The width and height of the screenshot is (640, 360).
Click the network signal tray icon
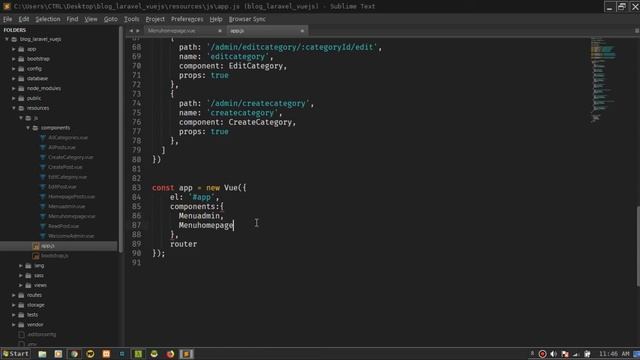tap(576, 354)
